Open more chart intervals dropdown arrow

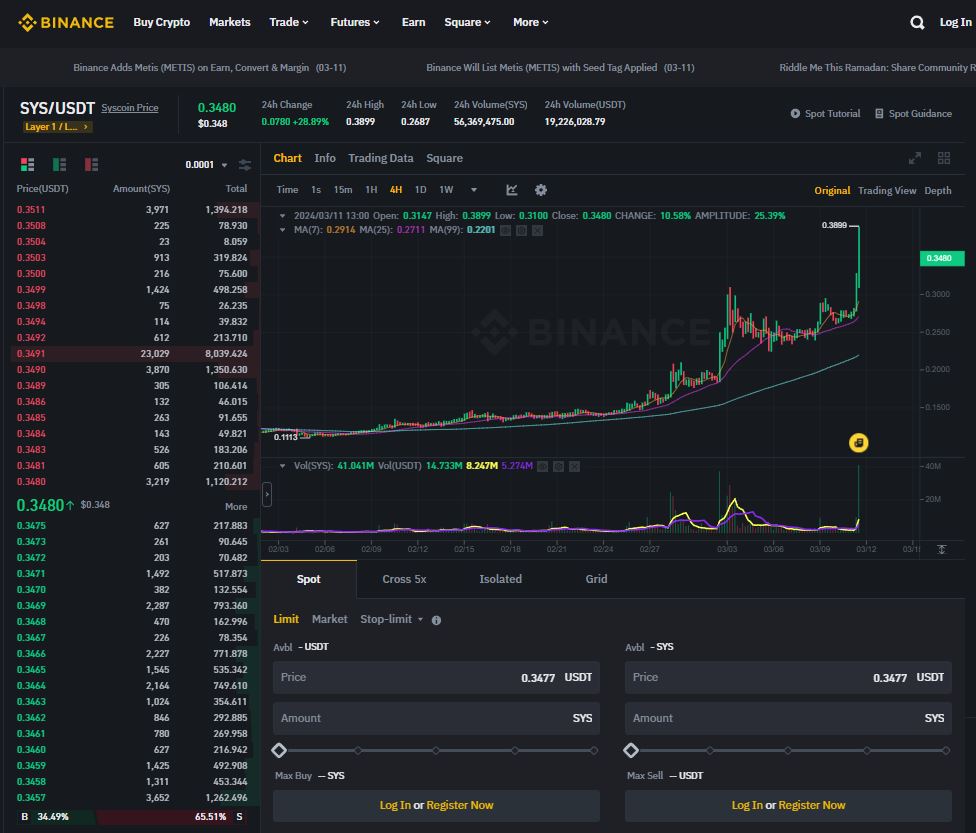tap(474, 190)
